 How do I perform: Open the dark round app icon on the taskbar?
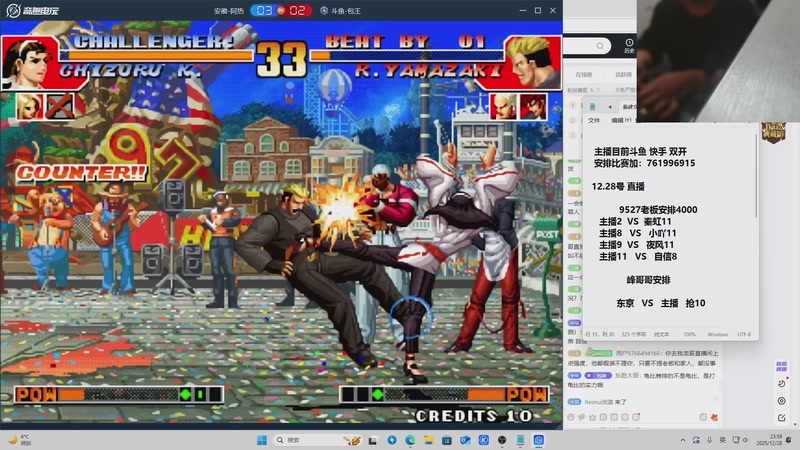pyautogui.click(x=502, y=440)
